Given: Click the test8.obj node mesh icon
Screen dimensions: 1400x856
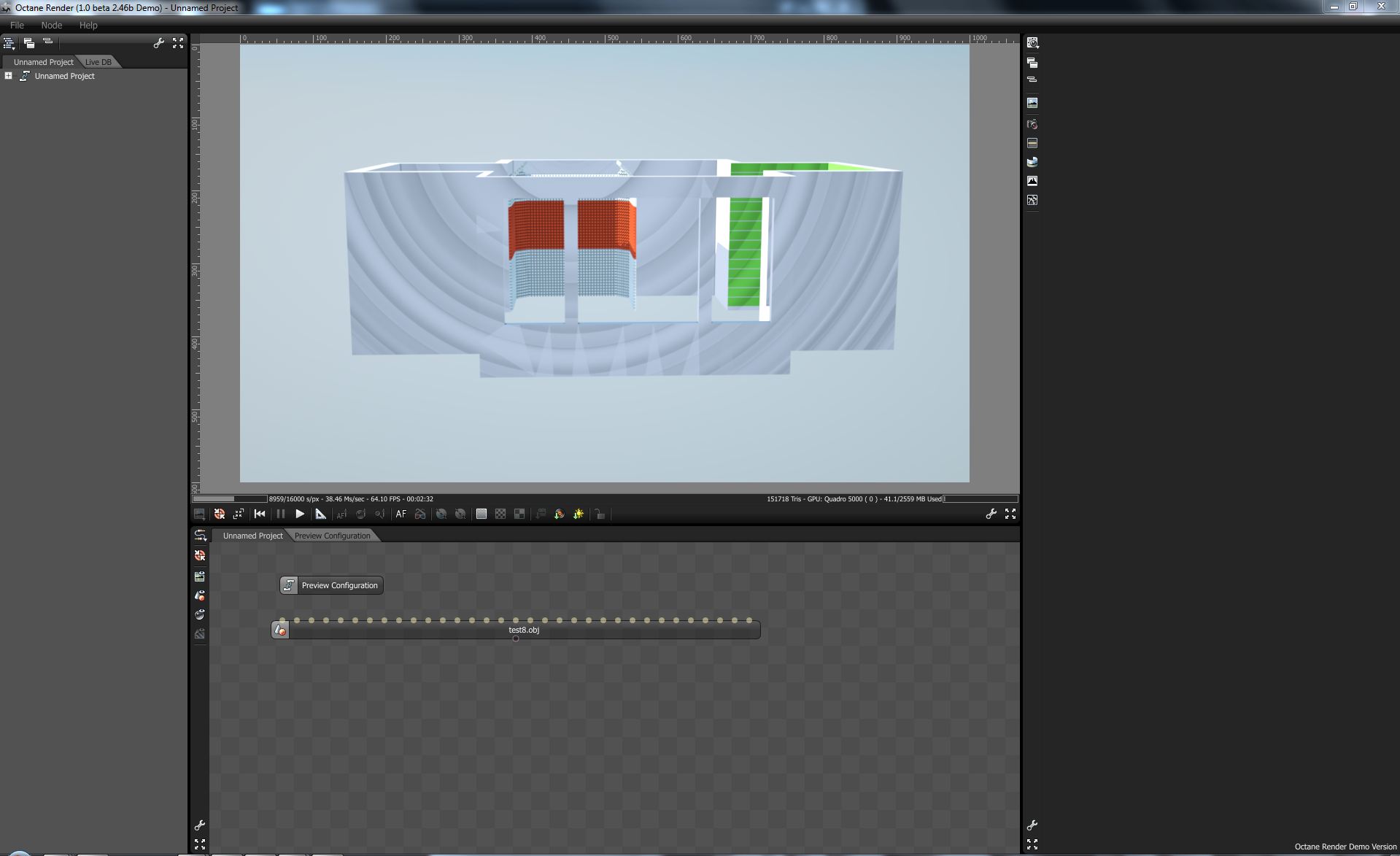Looking at the screenshot, I should pos(280,630).
